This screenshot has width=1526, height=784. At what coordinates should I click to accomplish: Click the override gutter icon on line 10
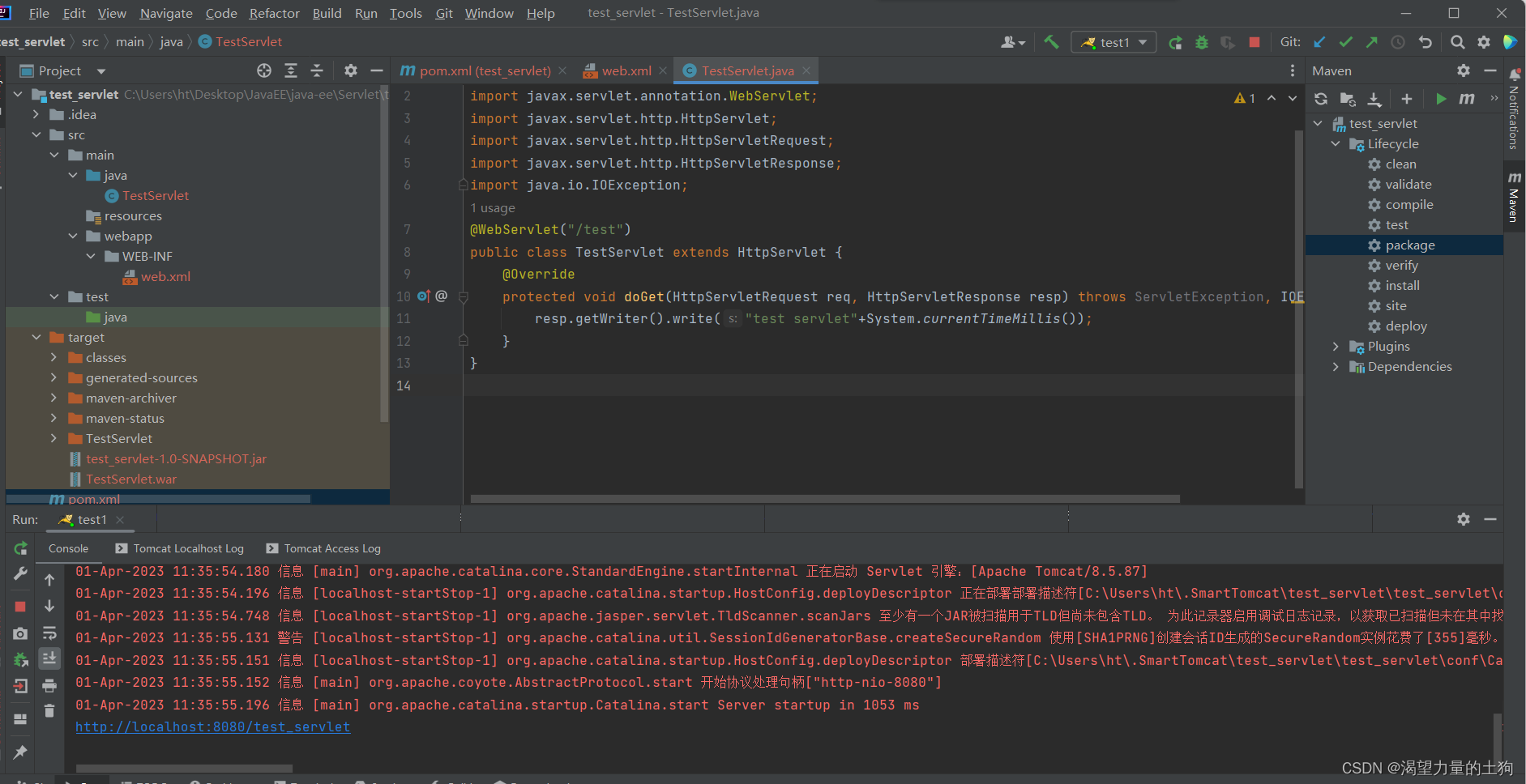point(423,296)
